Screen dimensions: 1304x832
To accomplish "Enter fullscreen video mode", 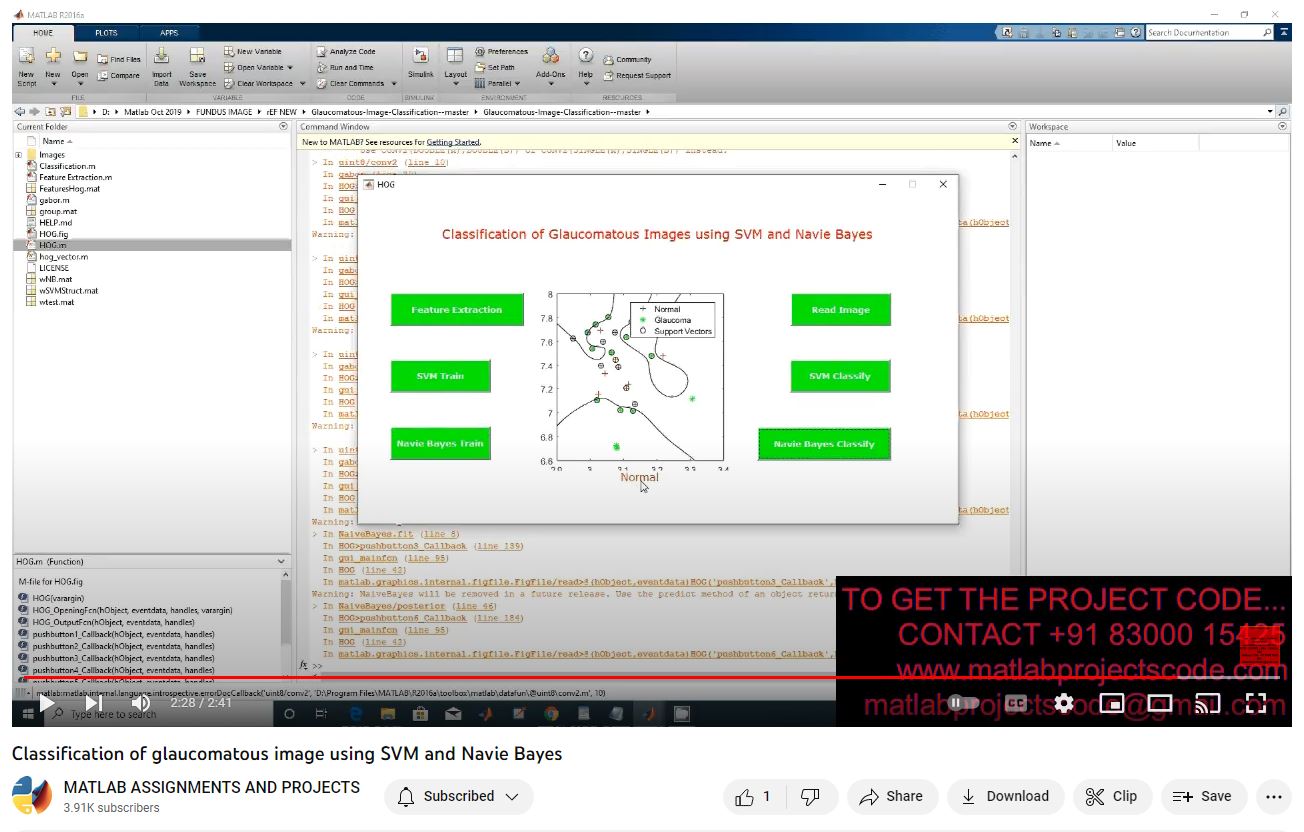I will click(x=1256, y=703).
